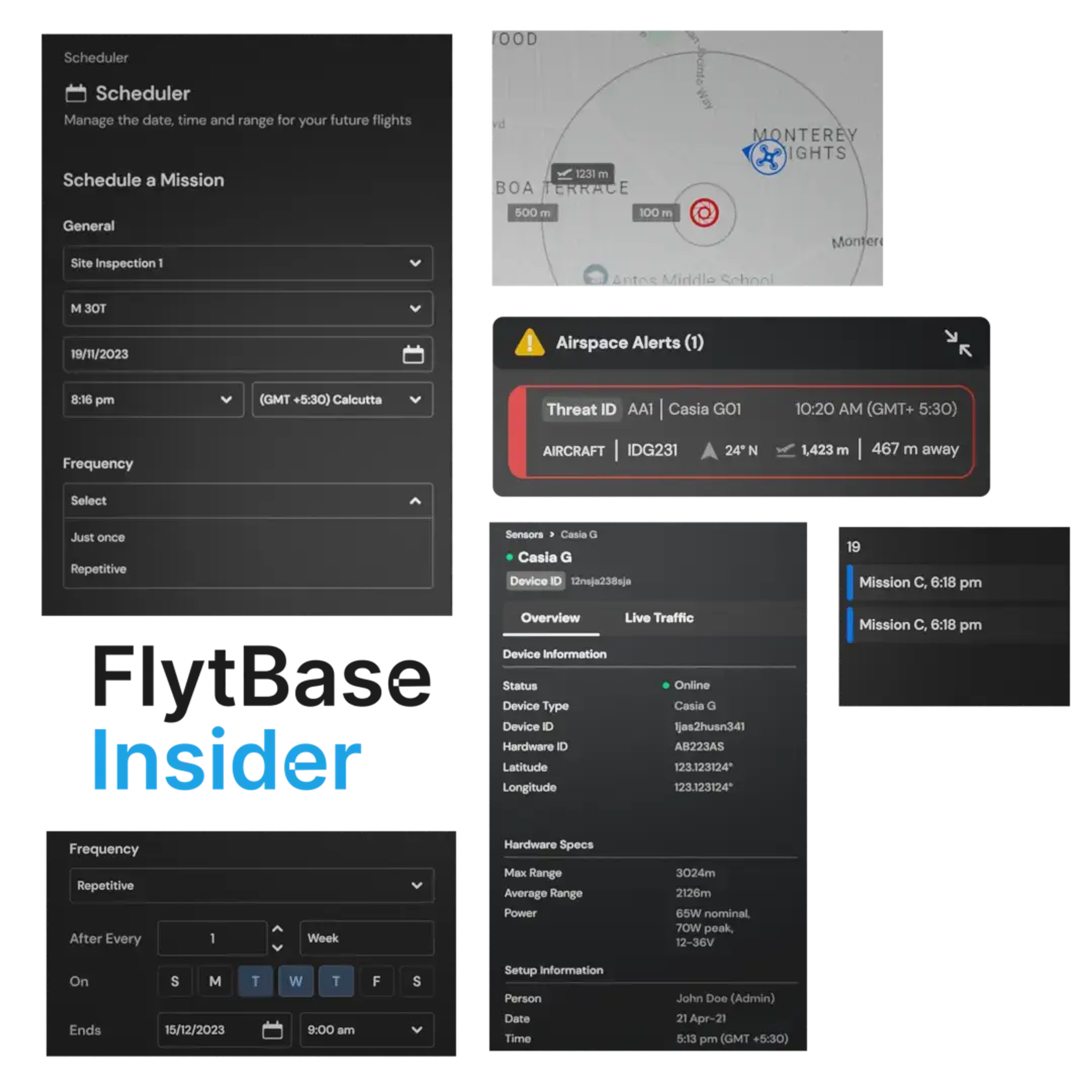Select the red target marker on map
Viewport: 1092px width, 1092px height.
tap(704, 213)
